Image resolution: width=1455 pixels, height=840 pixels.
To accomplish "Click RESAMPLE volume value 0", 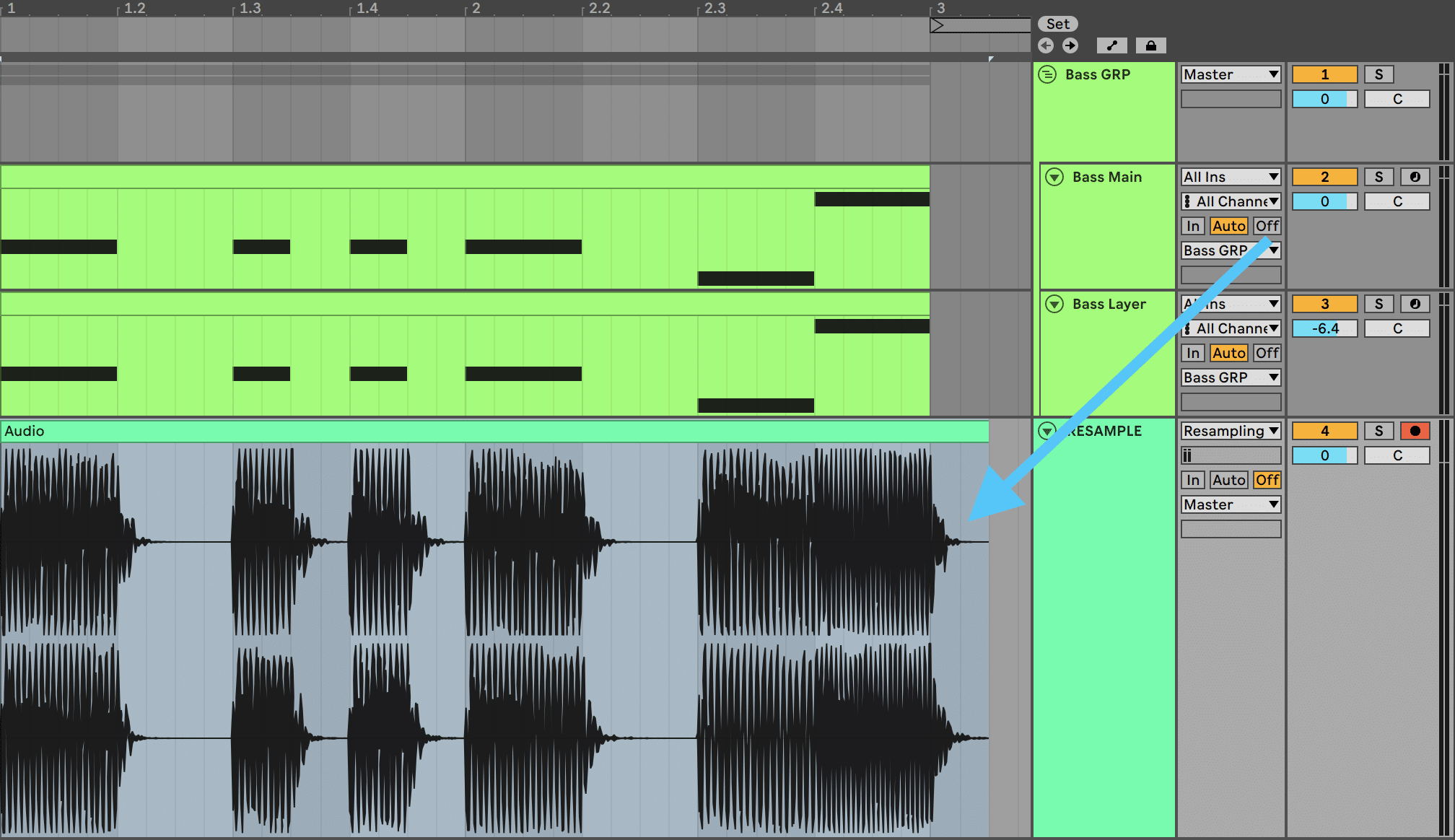I will (x=1324, y=455).
